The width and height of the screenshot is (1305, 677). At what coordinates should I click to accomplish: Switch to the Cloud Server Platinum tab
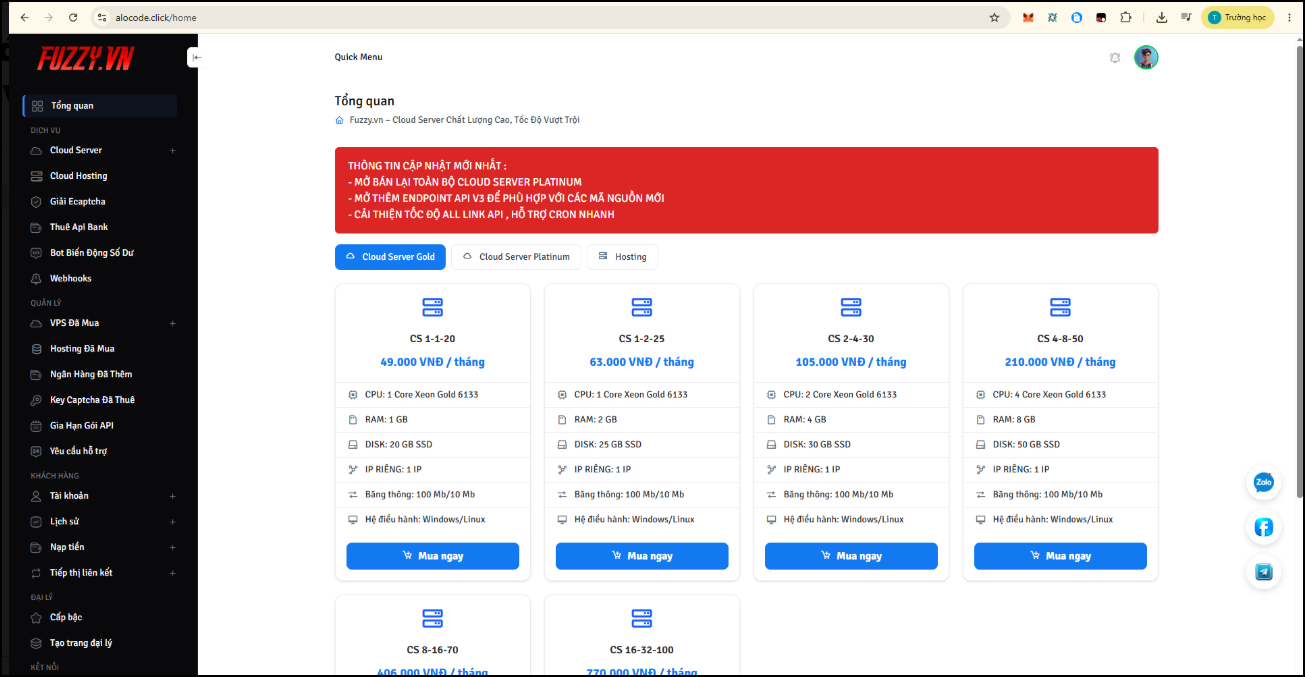click(x=515, y=257)
